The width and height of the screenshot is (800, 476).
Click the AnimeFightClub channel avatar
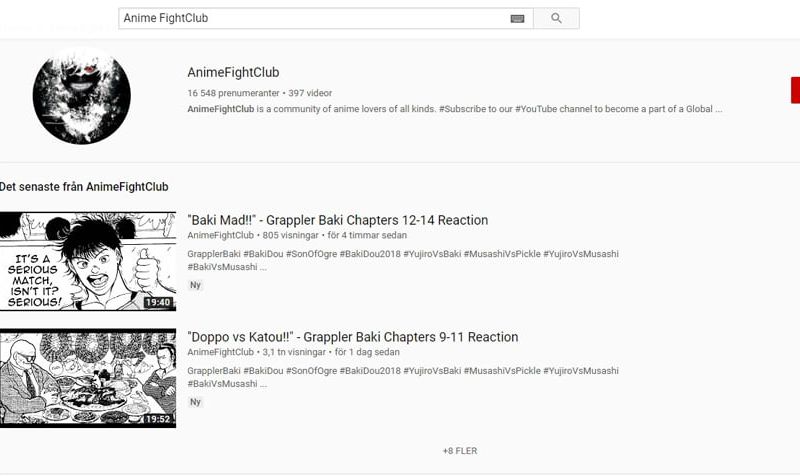[82, 95]
